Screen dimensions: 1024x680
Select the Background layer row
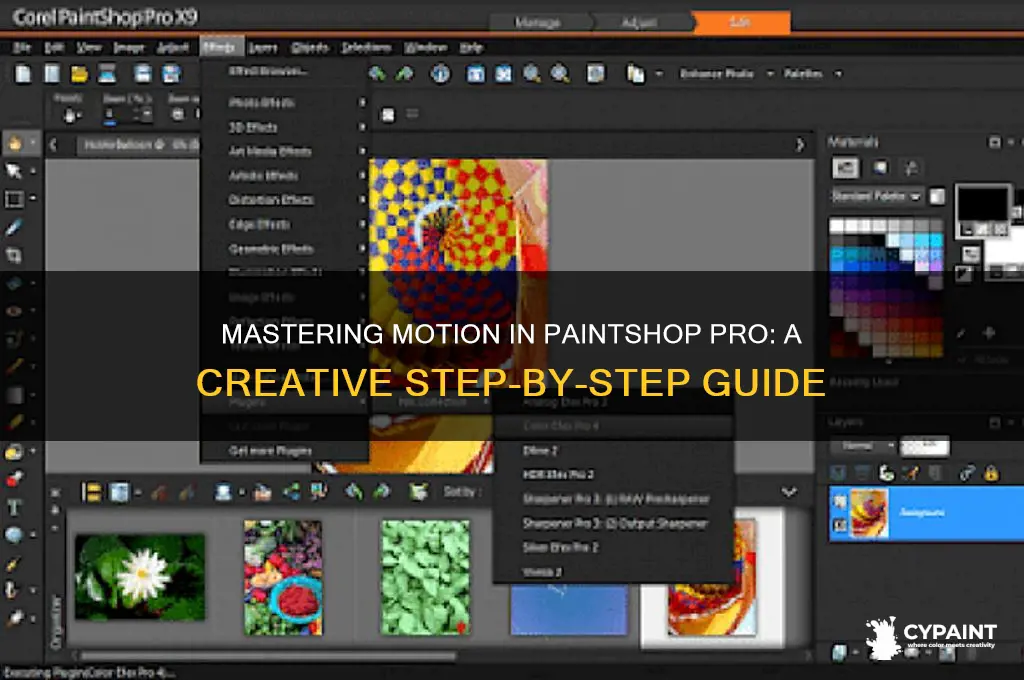[926, 513]
